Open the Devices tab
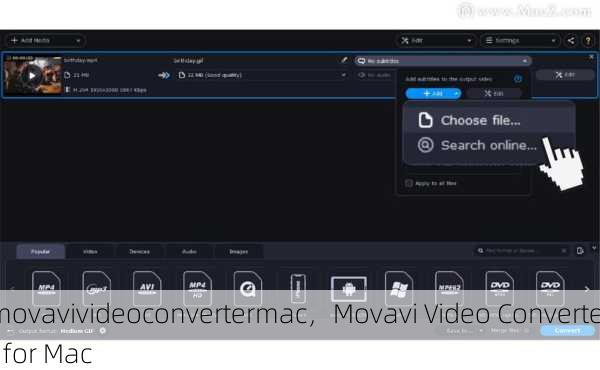 (139, 252)
